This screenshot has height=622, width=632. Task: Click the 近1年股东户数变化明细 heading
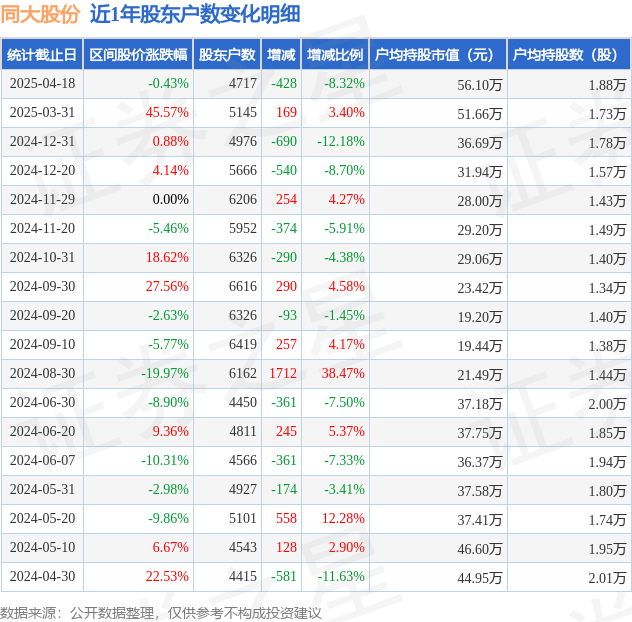point(195,14)
